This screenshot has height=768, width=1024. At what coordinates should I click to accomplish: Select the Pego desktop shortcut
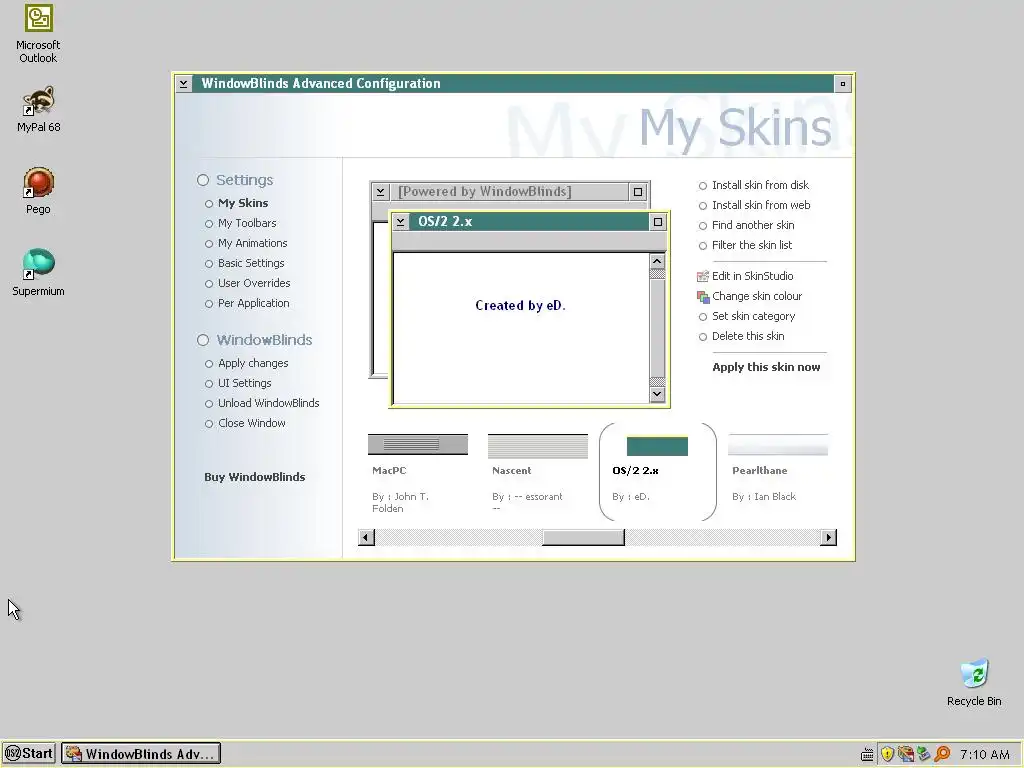pos(38,191)
